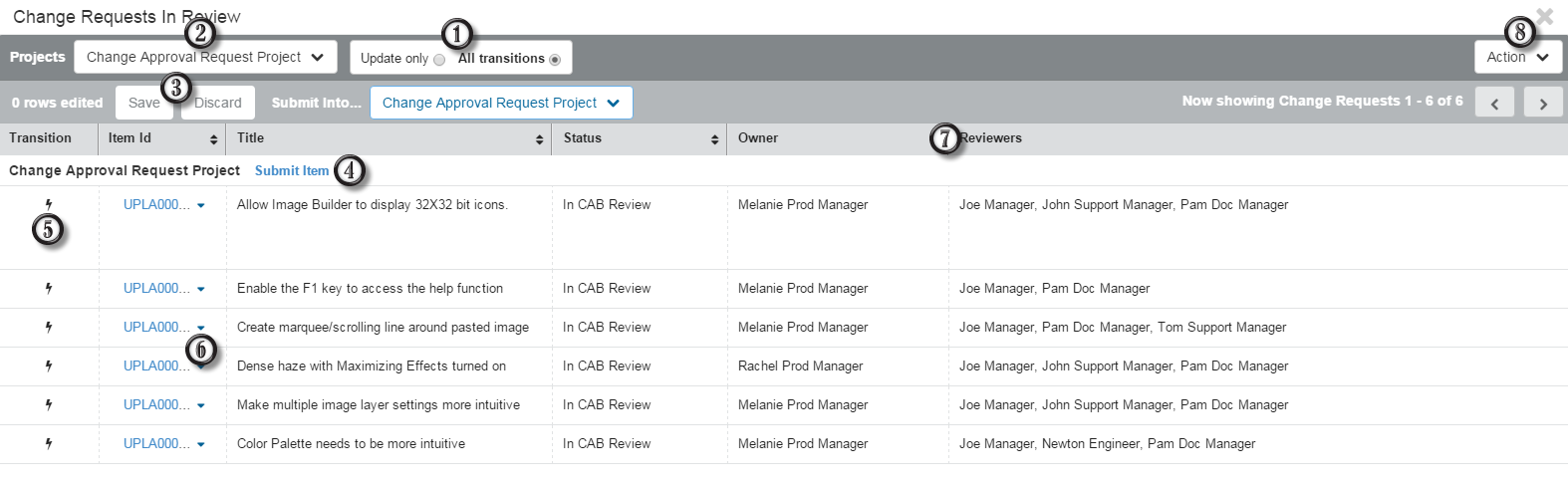This screenshot has height=487, width=1568.
Task: Sort by Title column arrows
Action: coord(539,139)
